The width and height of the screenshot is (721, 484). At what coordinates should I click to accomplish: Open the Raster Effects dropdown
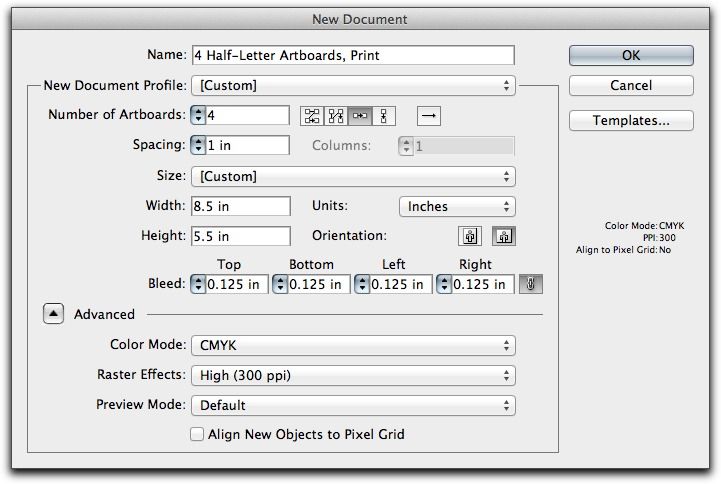click(x=354, y=376)
